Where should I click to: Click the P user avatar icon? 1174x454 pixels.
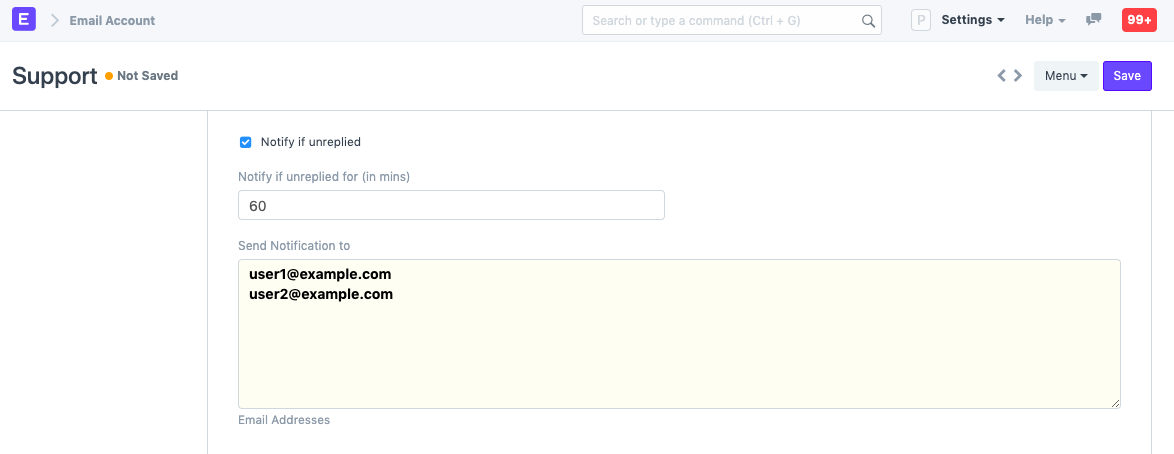pyautogui.click(x=921, y=20)
